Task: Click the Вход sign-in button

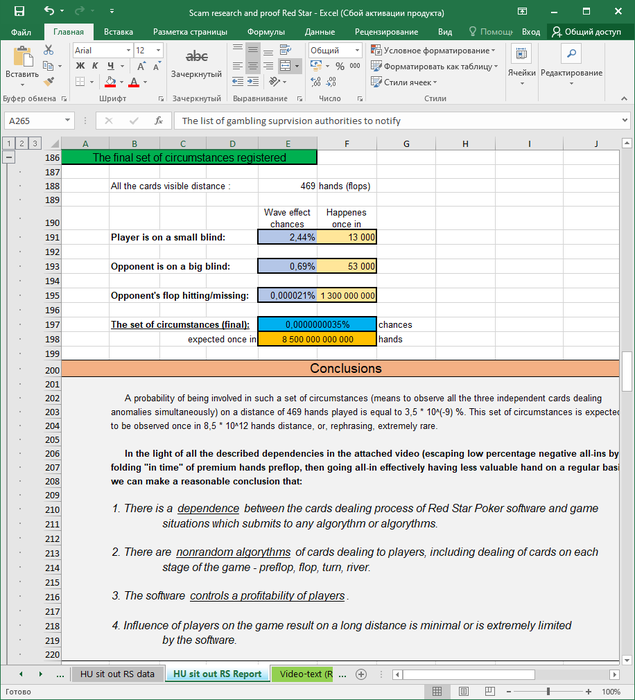Action: (531, 32)
